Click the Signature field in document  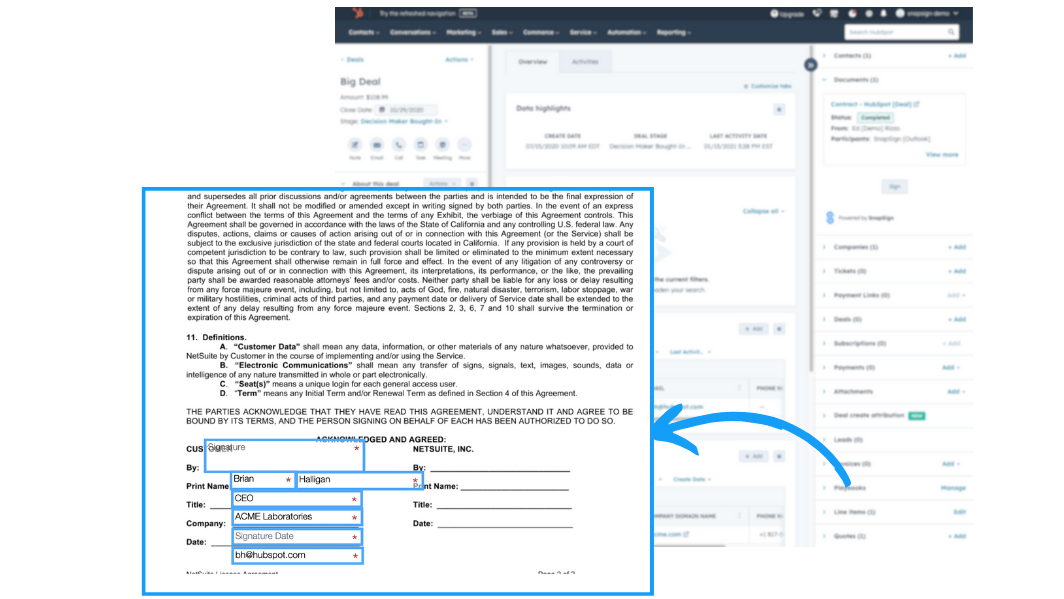(284, 455)
